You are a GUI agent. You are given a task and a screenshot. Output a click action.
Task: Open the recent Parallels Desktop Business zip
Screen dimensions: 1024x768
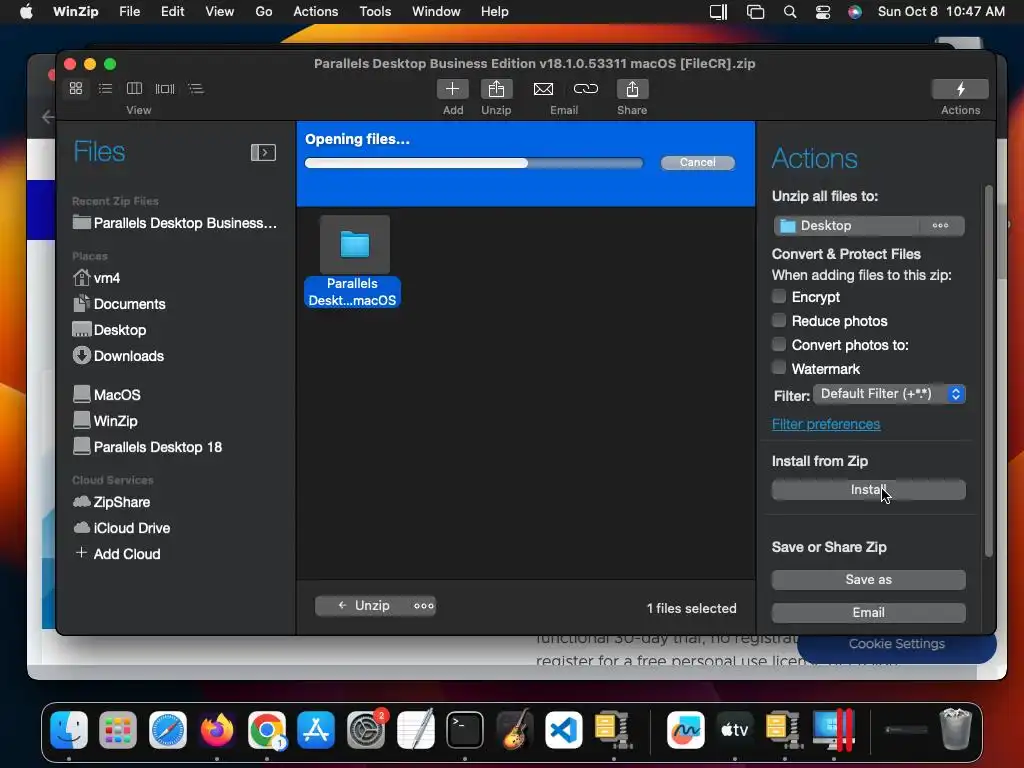[174, 223]
